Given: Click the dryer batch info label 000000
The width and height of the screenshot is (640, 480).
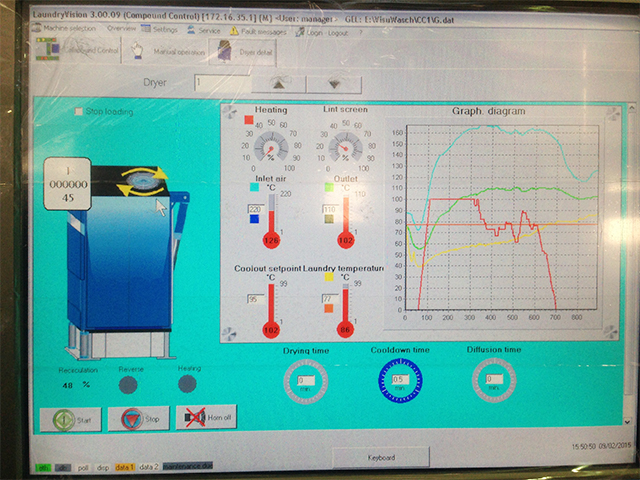Looking at the screenshot, I should [67, 184].
